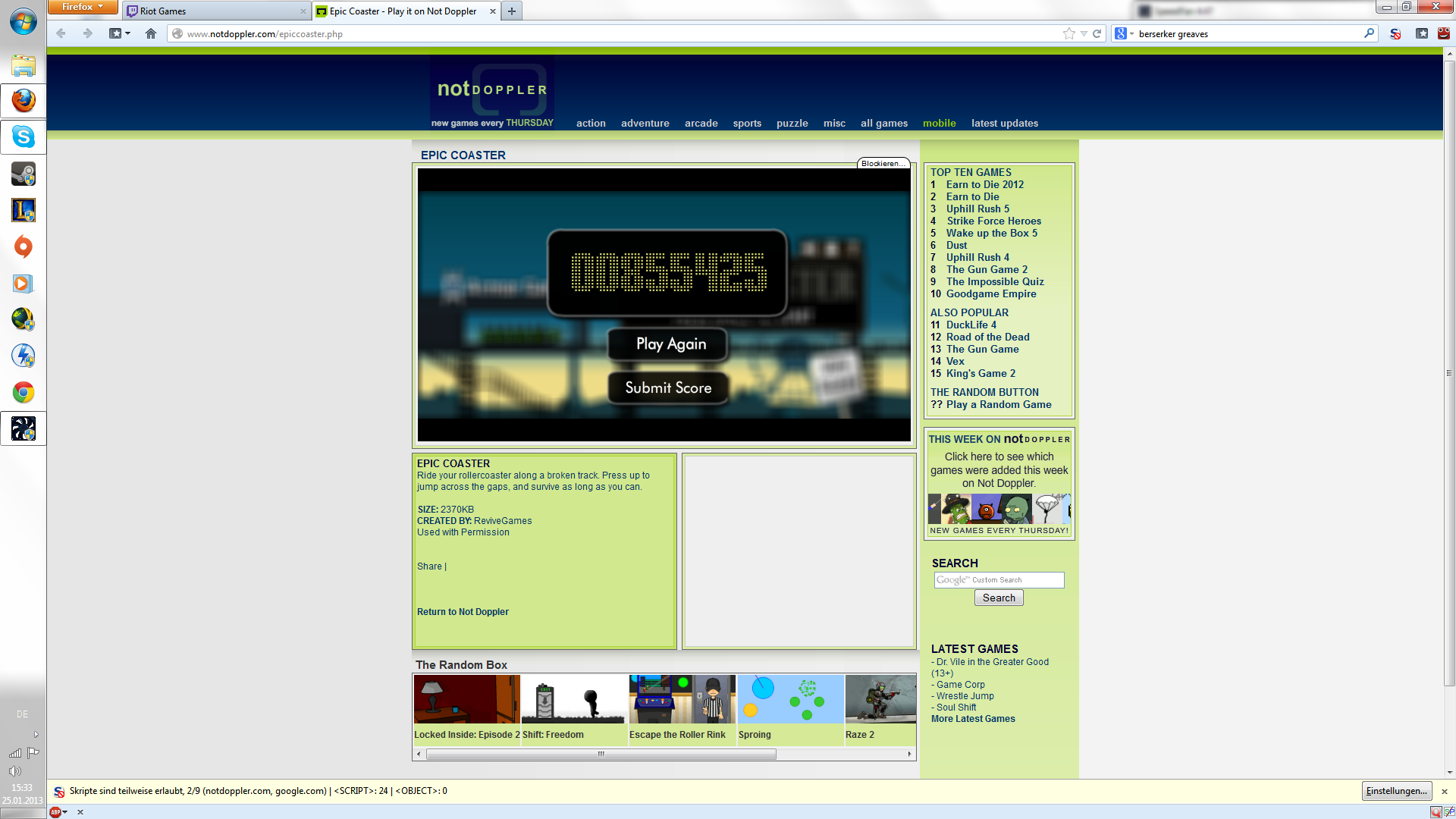Click the page vertical scrollbar thumb
Viewport: 1456px width, 819px height.
pos(1449,373)
